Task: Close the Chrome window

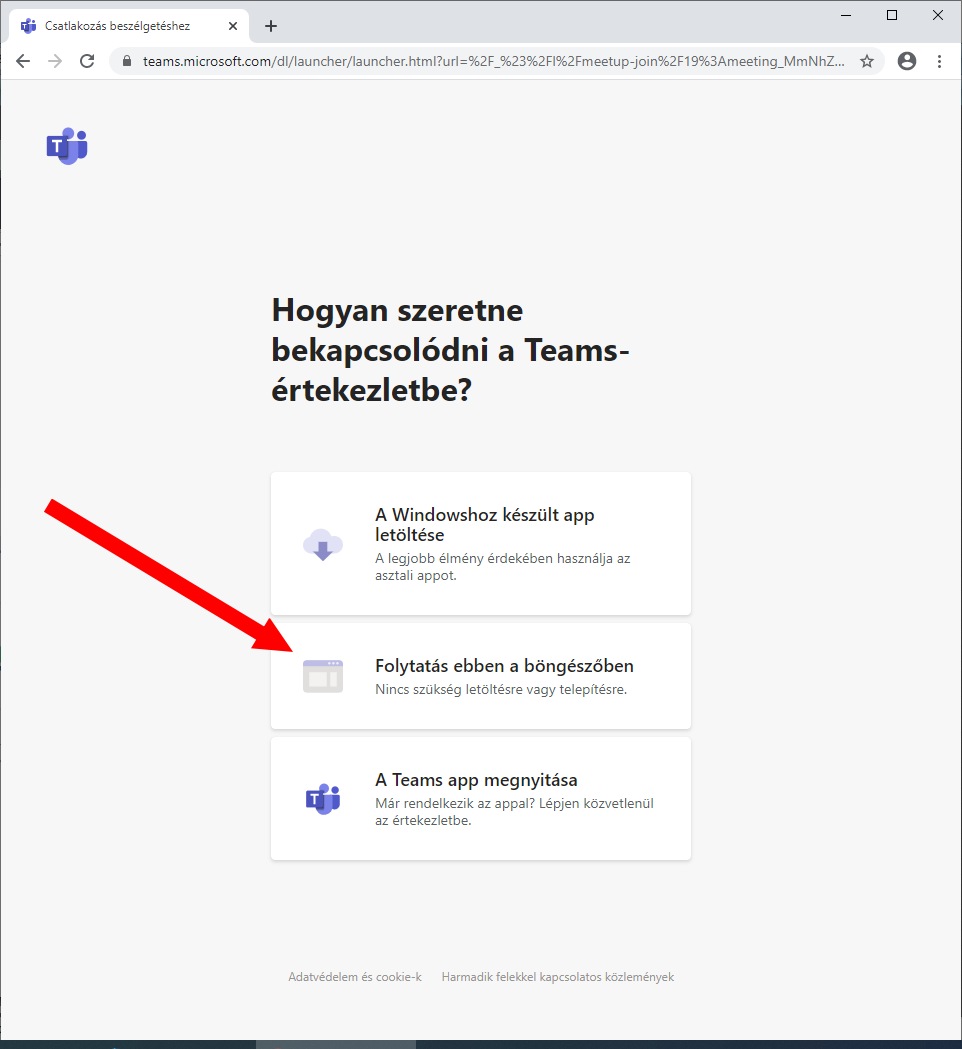Action: (938, 15)
